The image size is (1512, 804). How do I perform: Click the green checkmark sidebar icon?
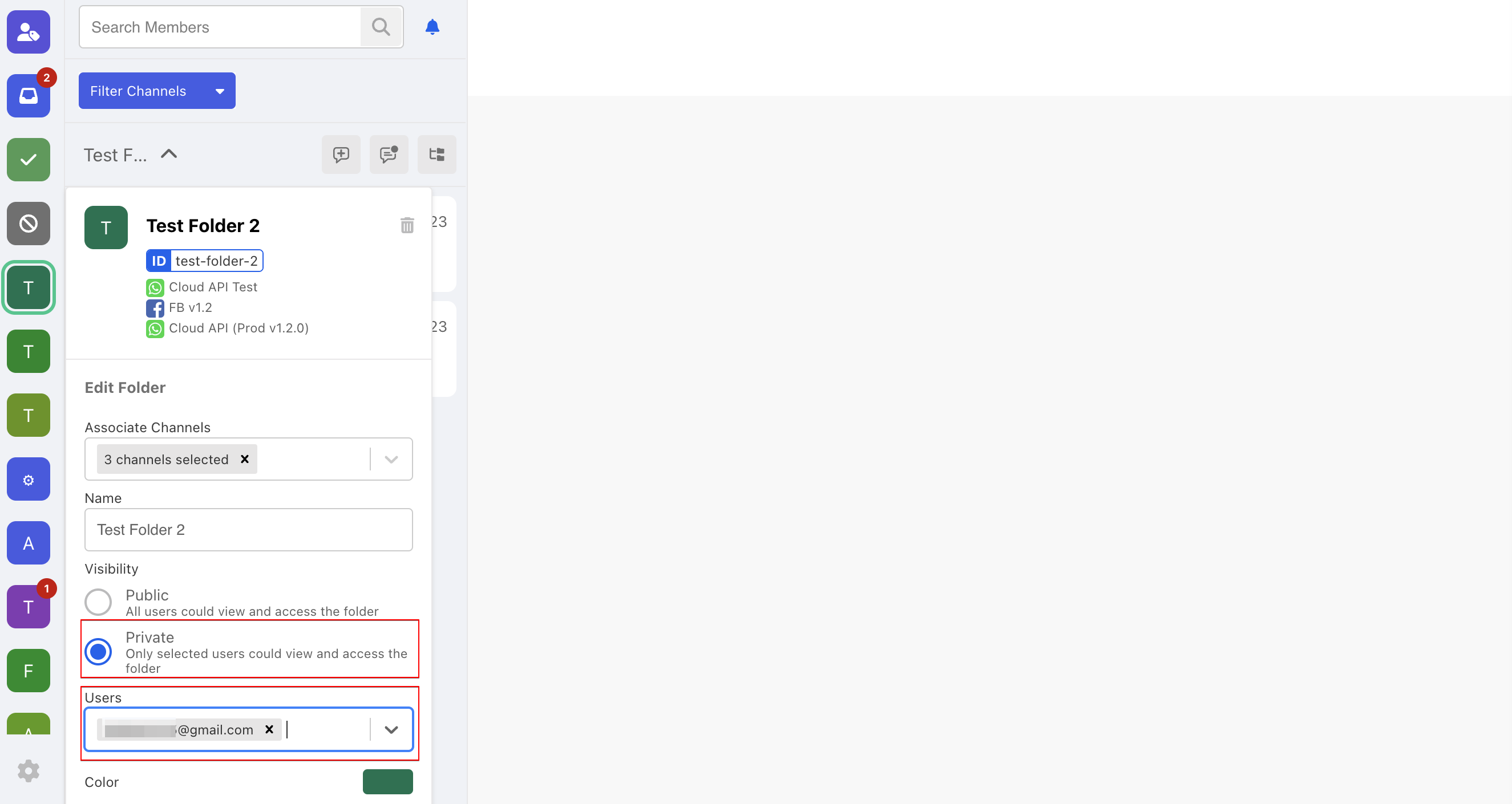[28, 160]
